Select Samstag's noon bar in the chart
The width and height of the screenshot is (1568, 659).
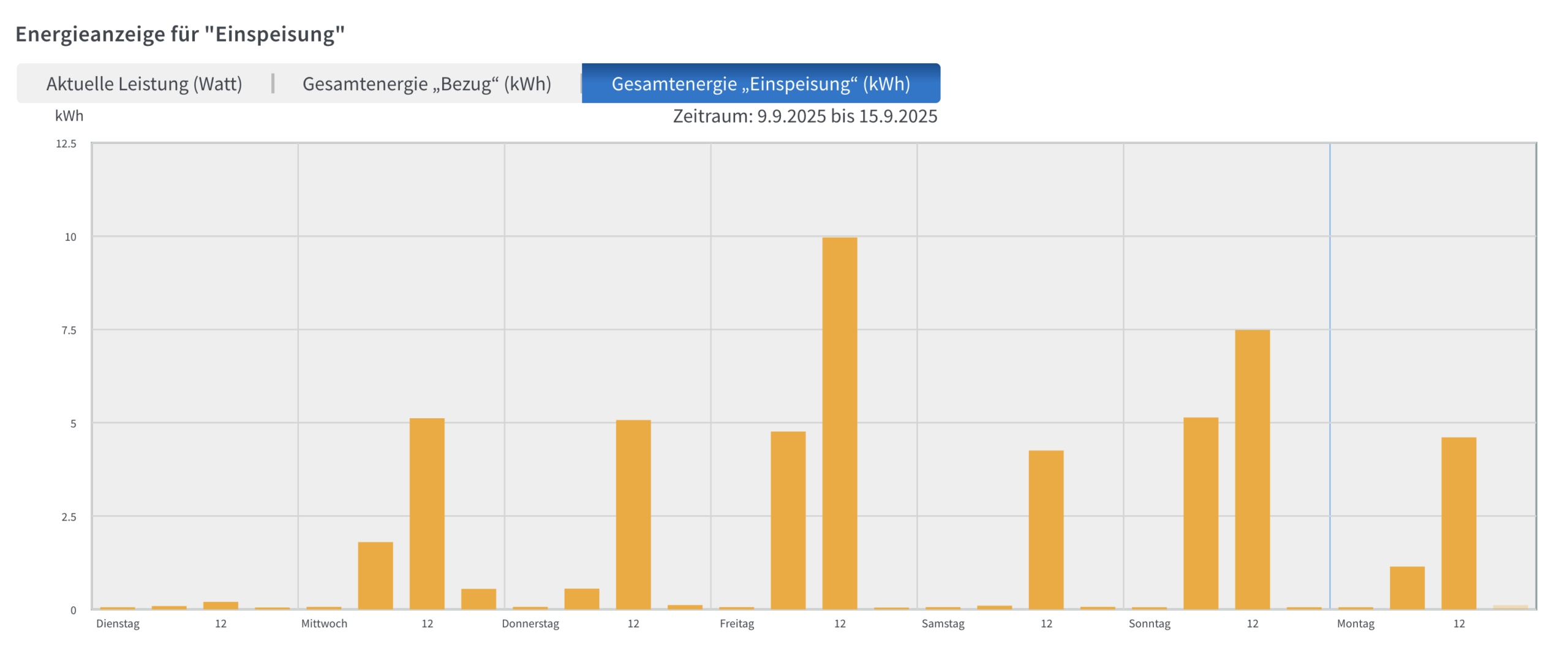1046,530
